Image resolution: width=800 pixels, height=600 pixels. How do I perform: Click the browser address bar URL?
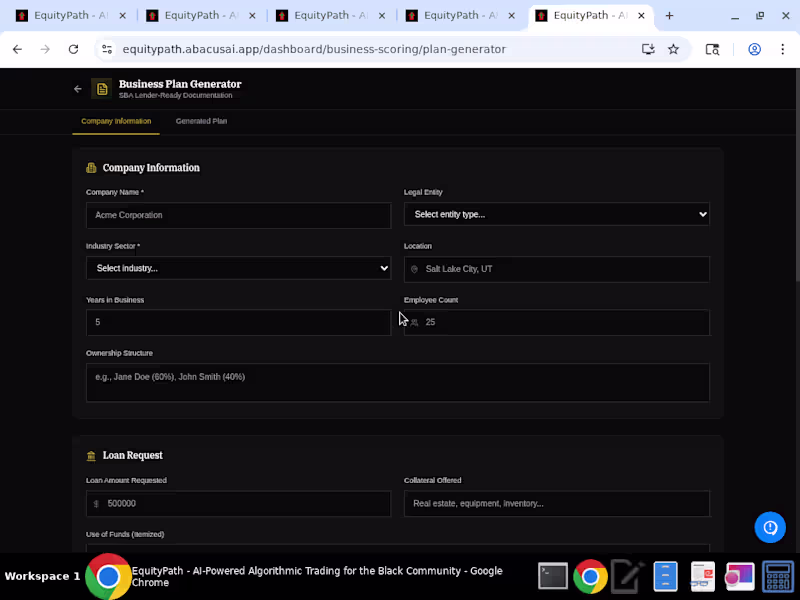click(x=314, y=49)
